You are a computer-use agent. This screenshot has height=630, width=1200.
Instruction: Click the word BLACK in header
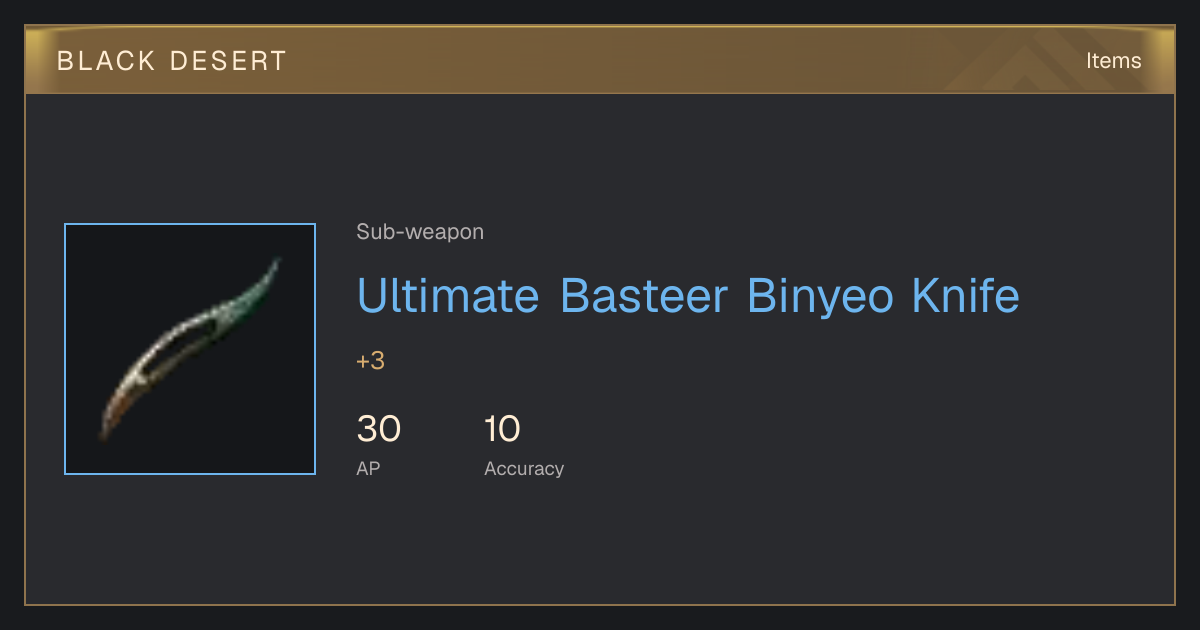pos(105,61)
